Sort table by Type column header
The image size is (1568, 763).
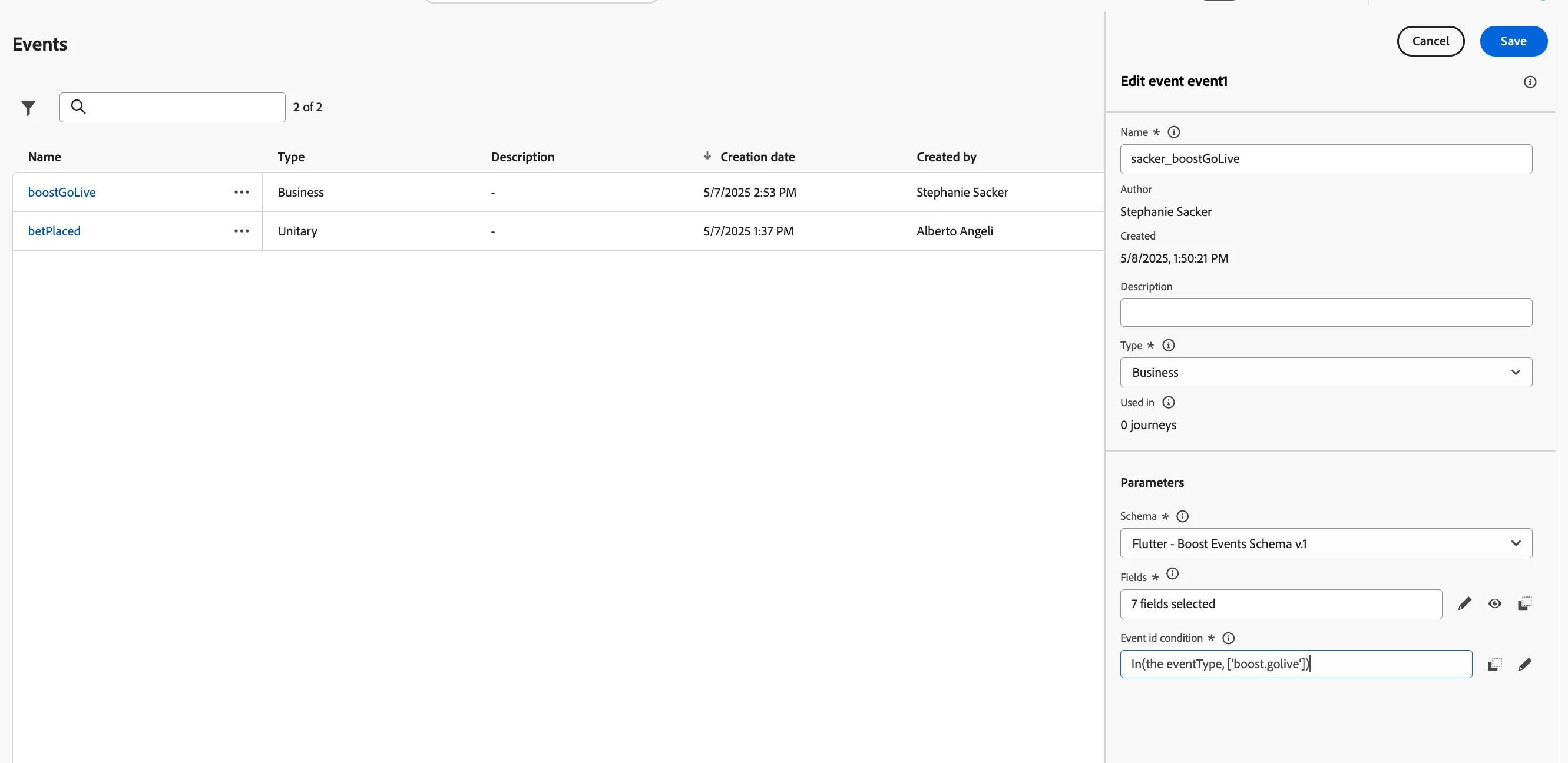(x=291, y=157)
